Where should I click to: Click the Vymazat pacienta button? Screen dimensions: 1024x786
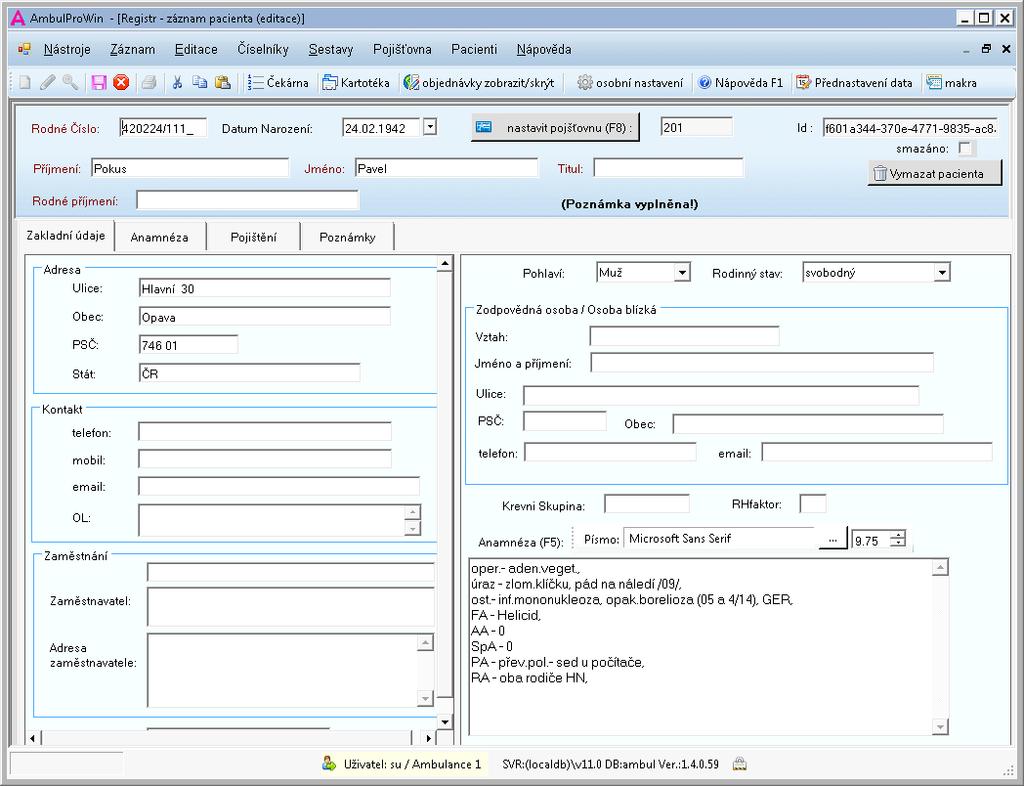[x=935, y=174]
